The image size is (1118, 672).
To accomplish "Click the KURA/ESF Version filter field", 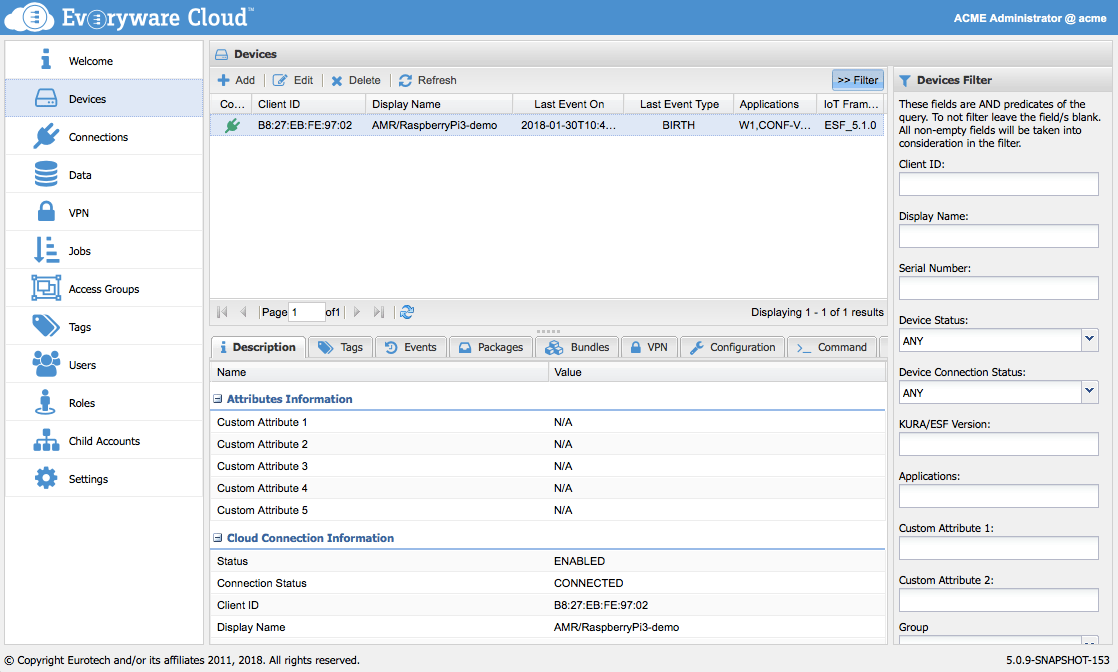I will coord(998,444).
